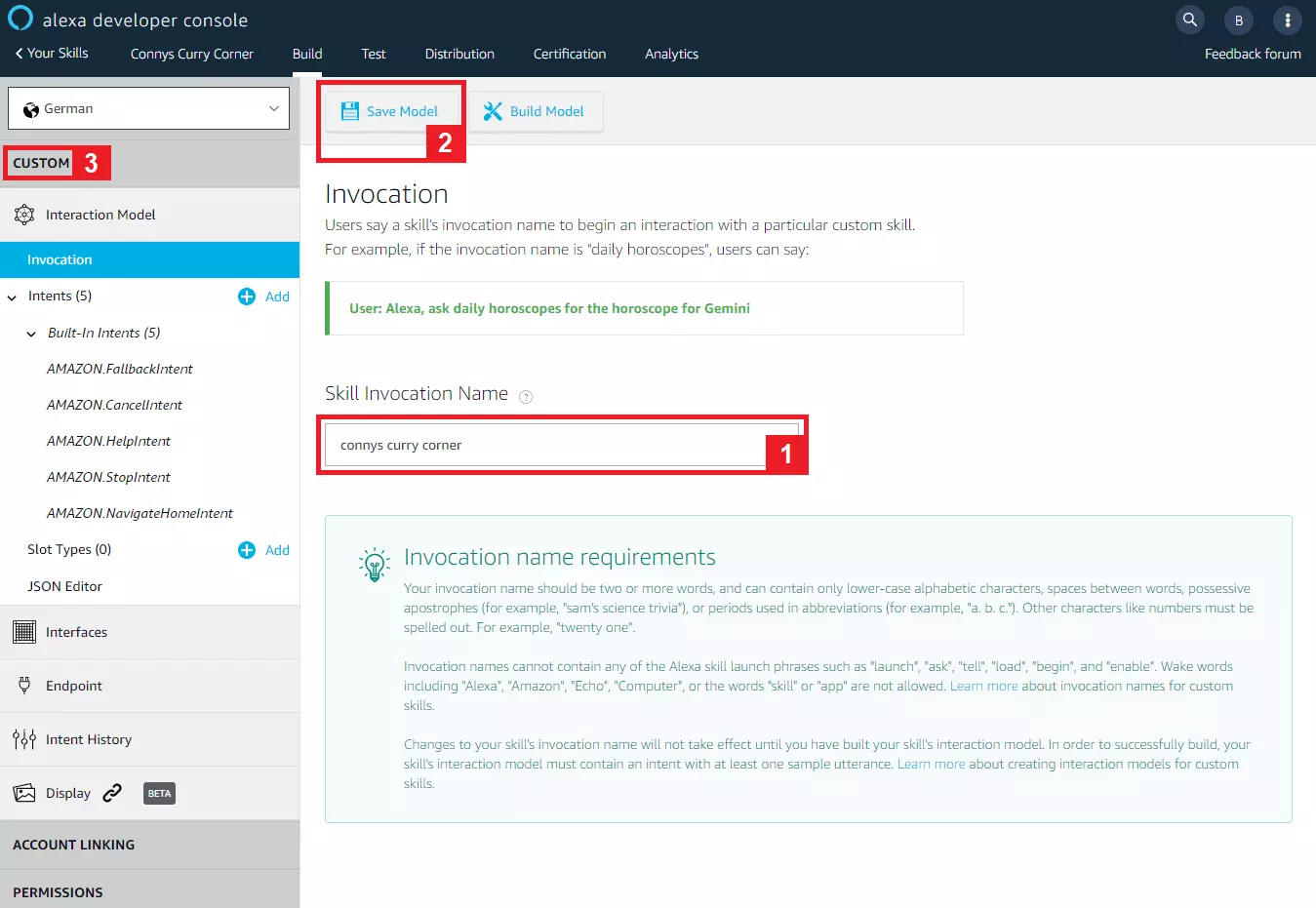
Task: Open the German language dropdown
Action: point(149,108)
